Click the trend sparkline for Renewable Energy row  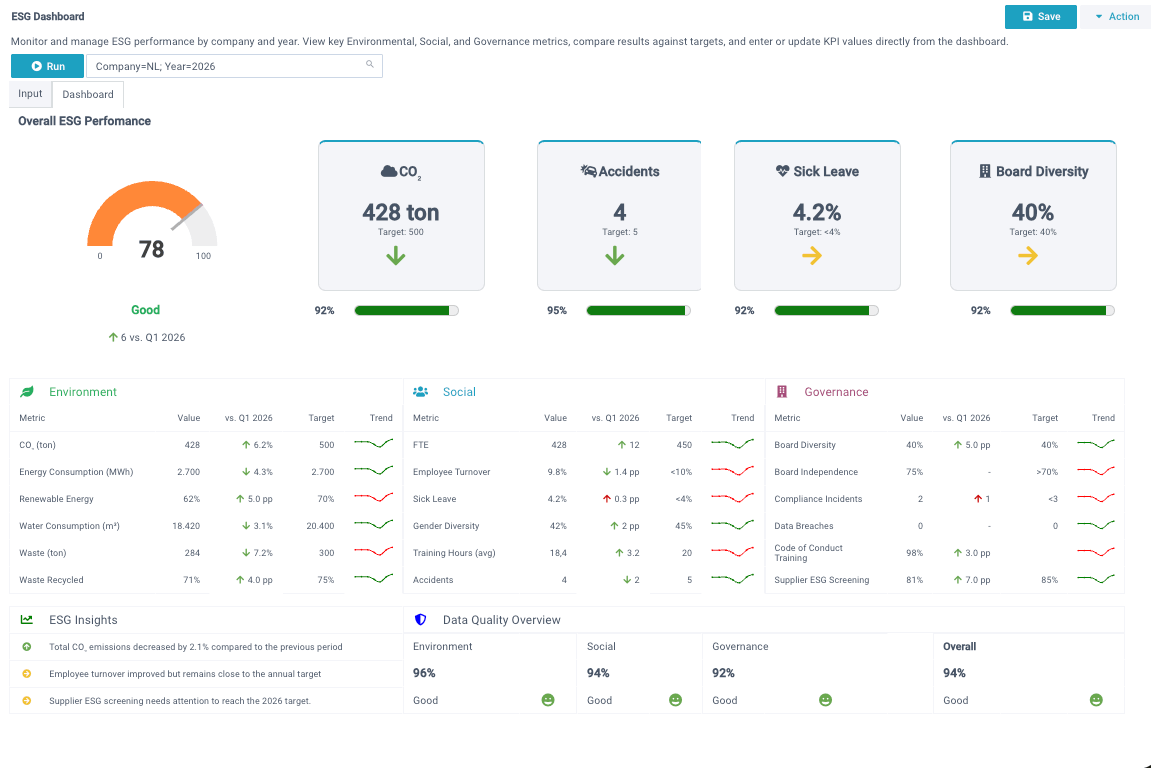374,498
